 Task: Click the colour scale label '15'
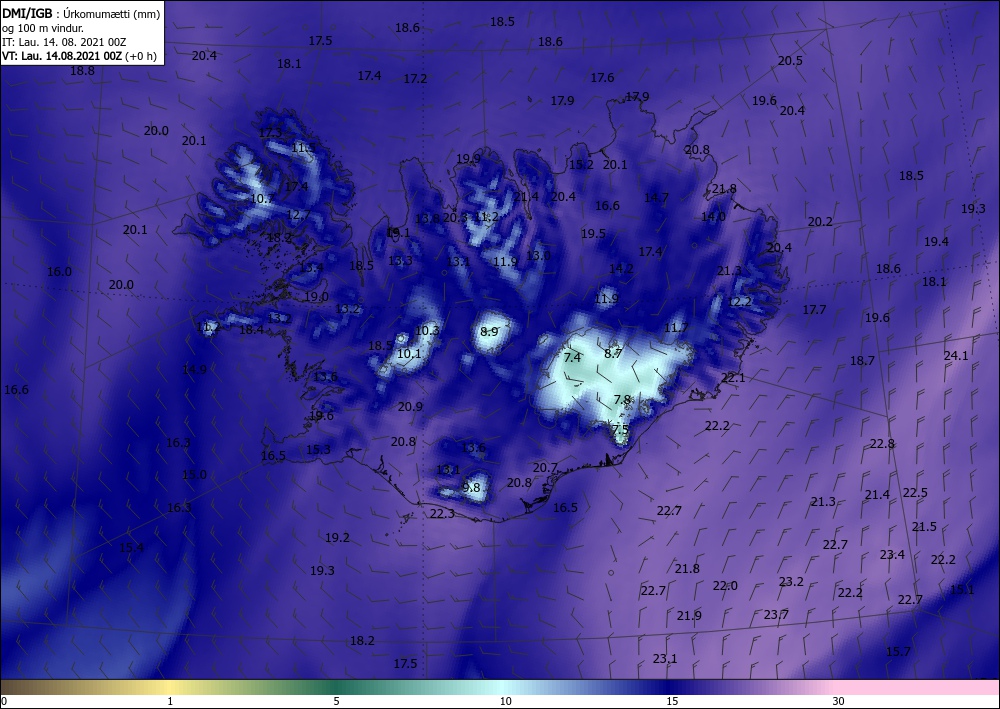click(x=672, y=701)
